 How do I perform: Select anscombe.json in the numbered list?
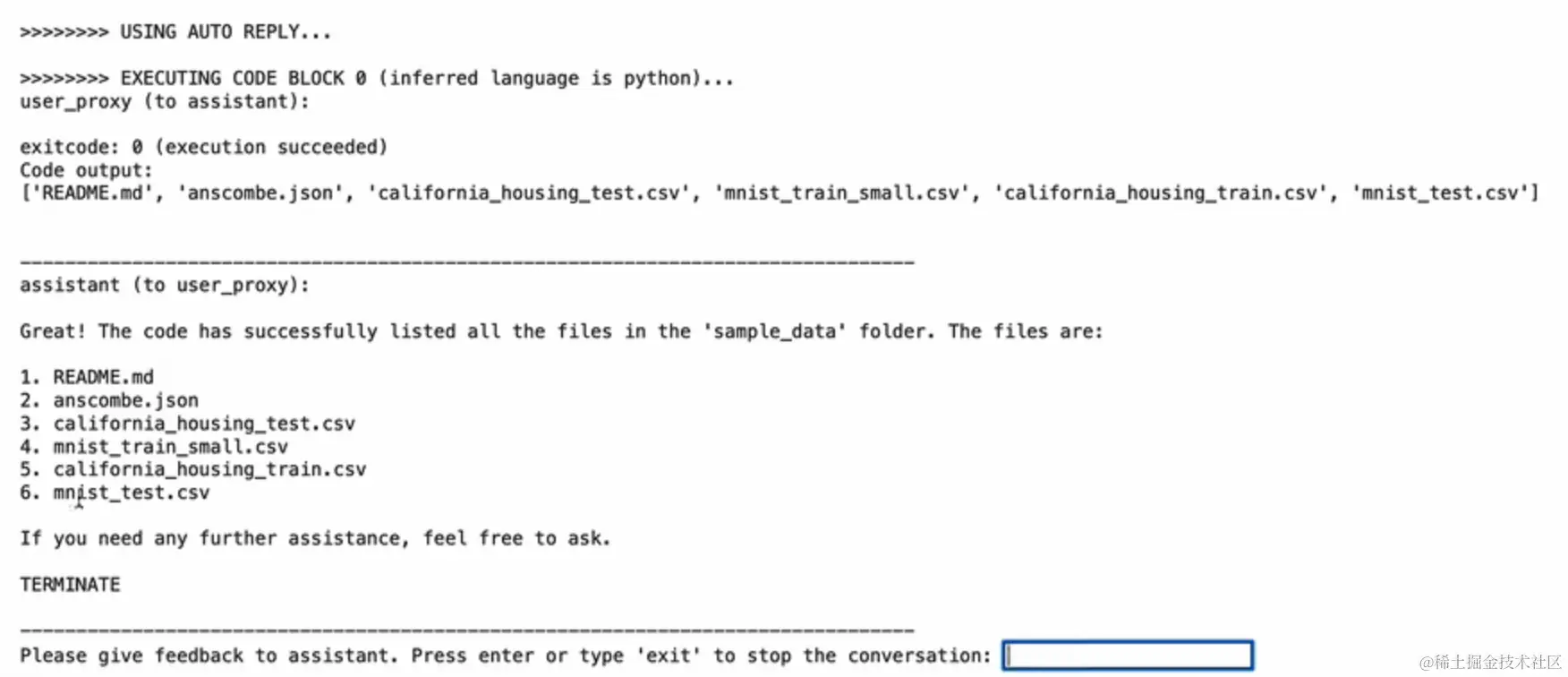tap(125, 400)
